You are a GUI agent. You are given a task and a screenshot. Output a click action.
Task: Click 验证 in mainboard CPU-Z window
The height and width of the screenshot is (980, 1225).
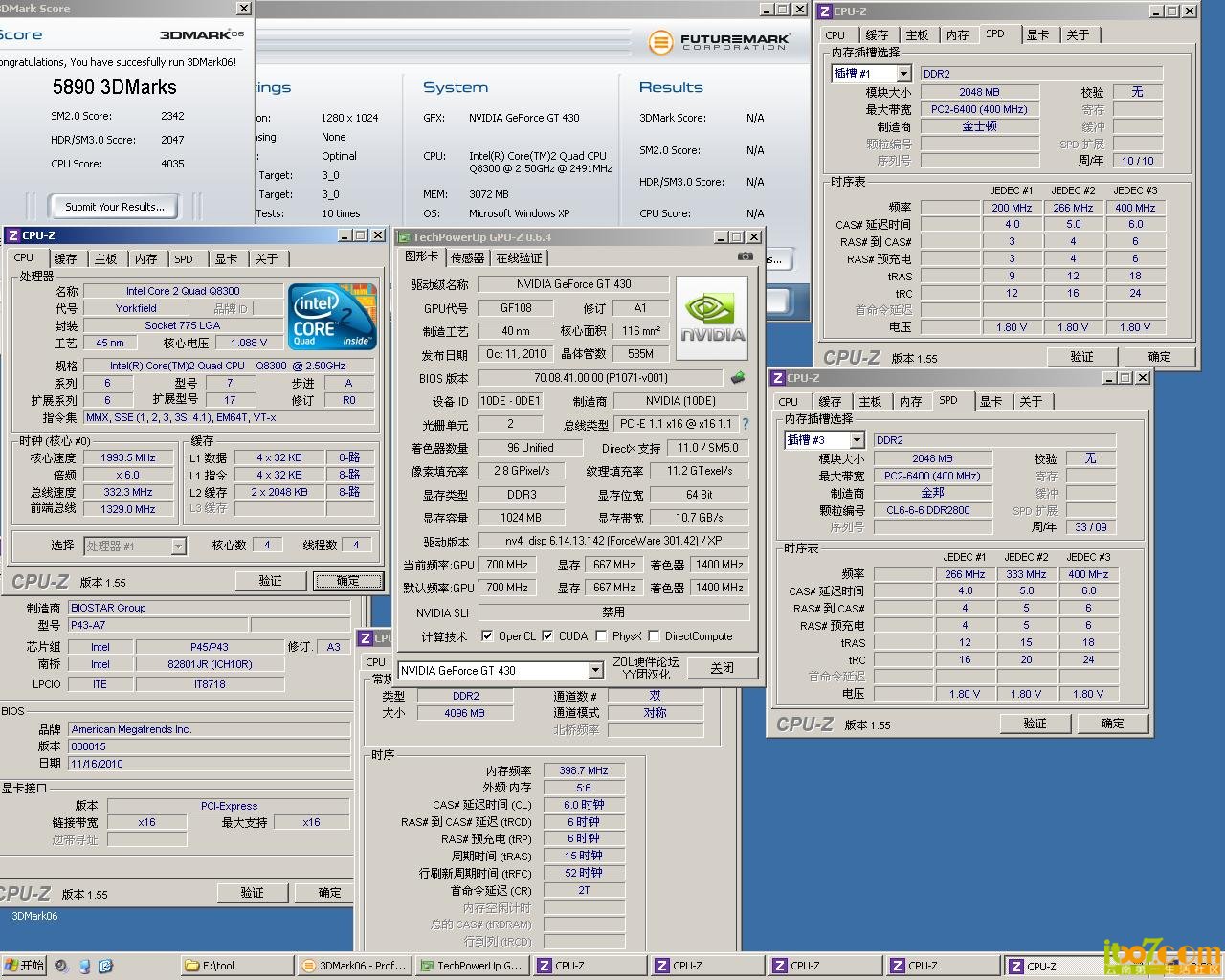coord(253,892)
